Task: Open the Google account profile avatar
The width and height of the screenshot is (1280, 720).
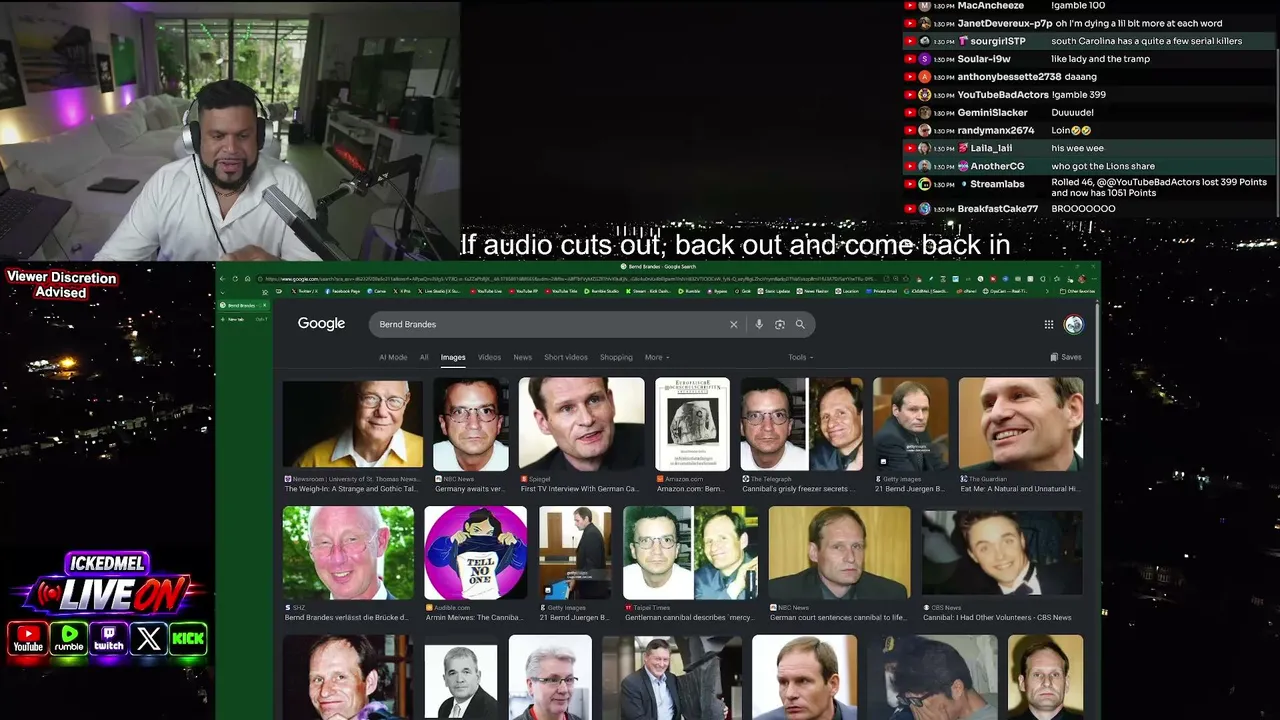Action: click(1074, 324)
